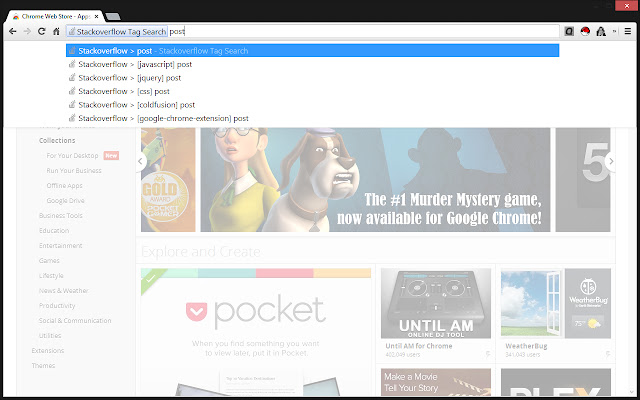Screen dimensions: 640x400
Task: Choose the [css] post suggestion
Action: [313, 91]
